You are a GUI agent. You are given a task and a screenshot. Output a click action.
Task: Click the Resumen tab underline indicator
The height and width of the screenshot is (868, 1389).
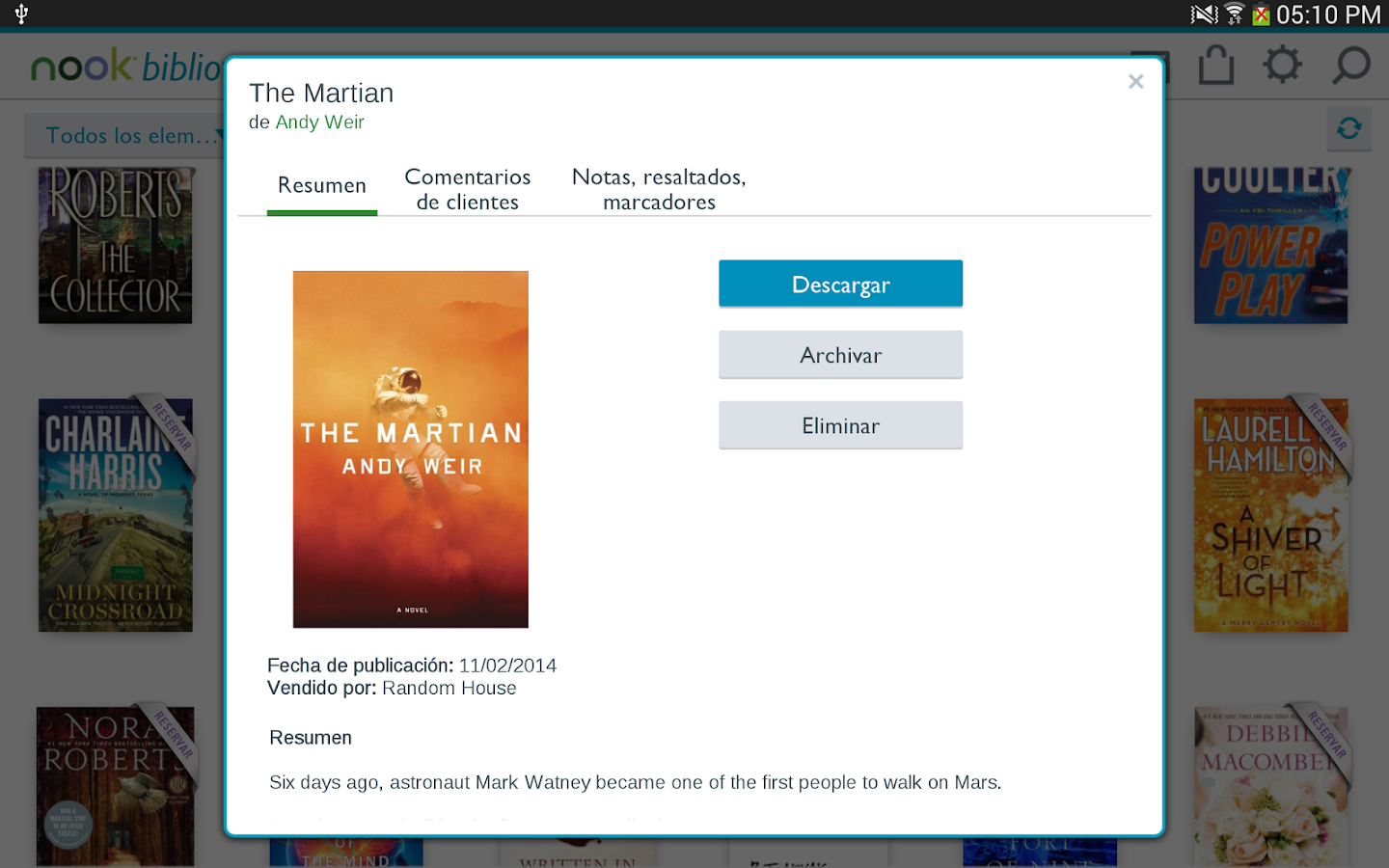click(321, 212)
